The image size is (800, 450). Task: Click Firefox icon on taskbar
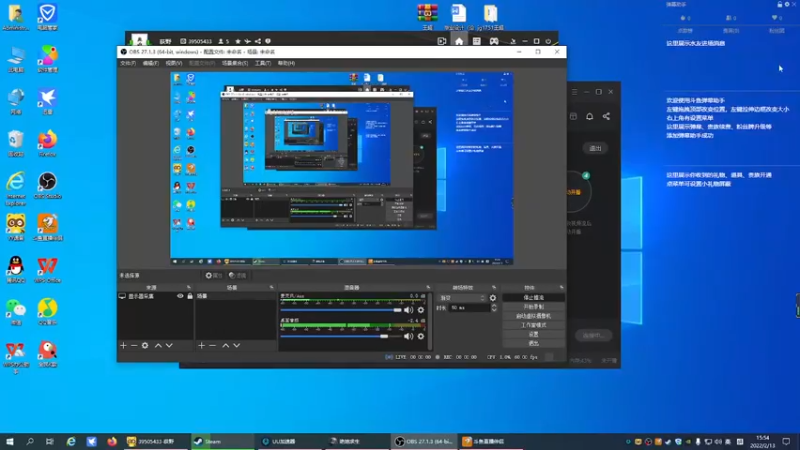[x=112, y=441]
